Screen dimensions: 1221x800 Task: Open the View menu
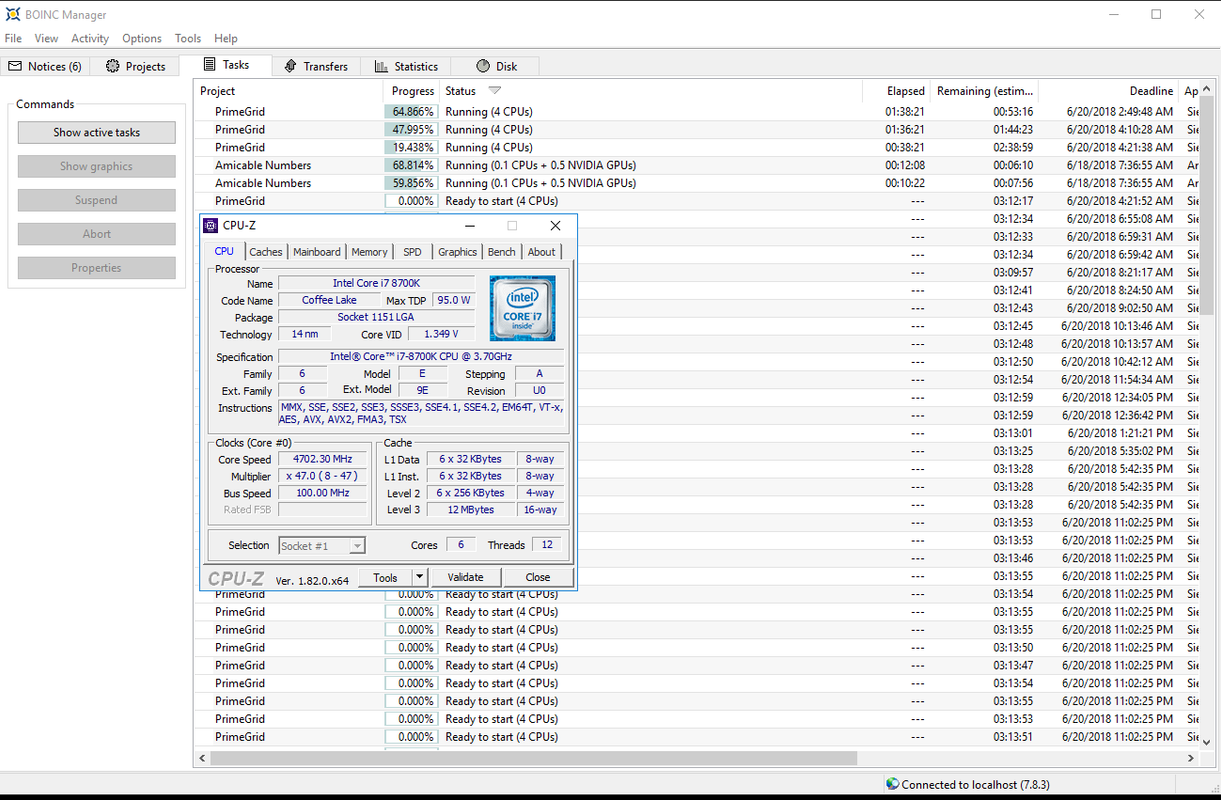[46, 38]
